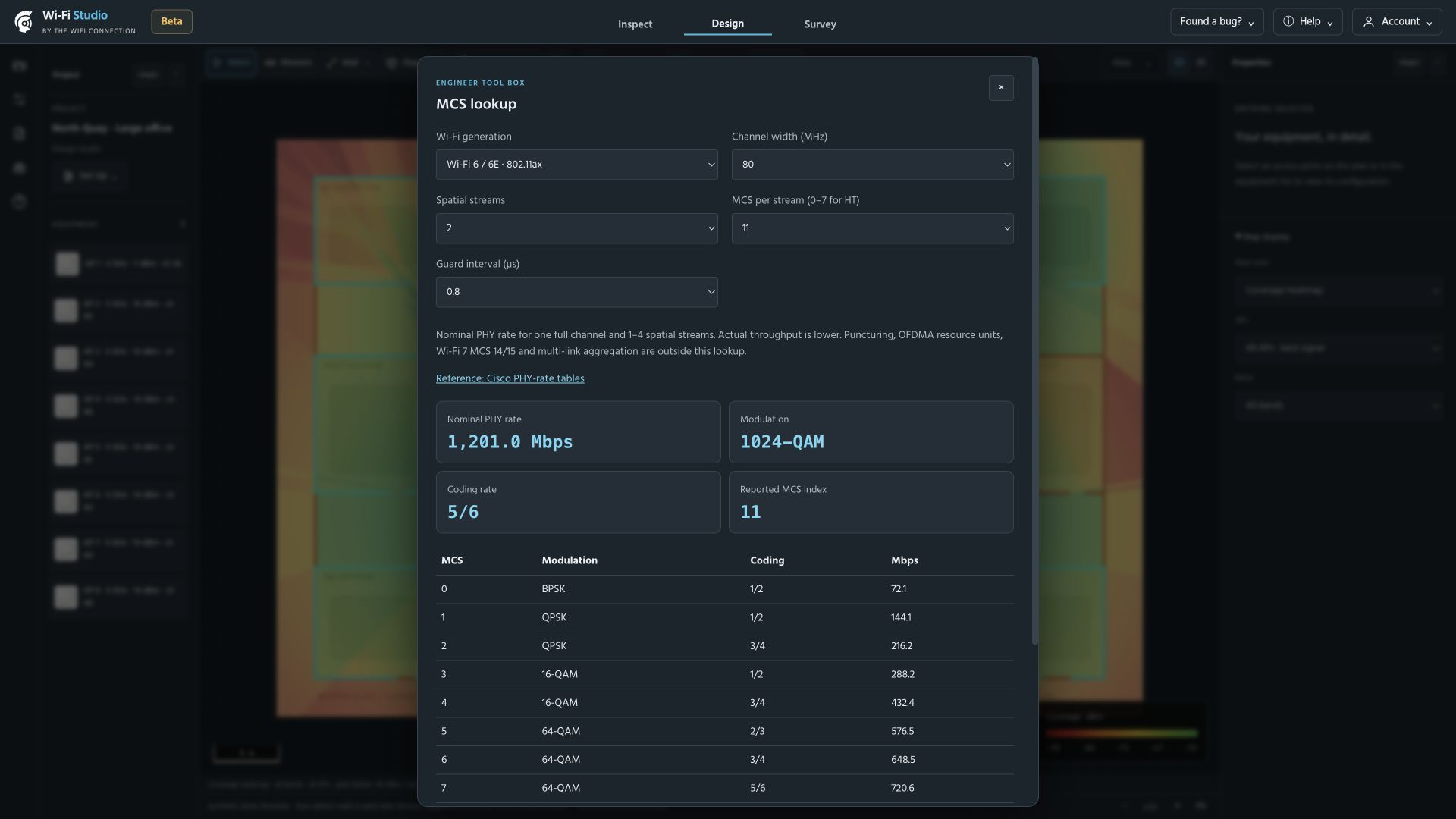This screenshot has height=819, width=1456.
Task: Open the Wi-Fi generation dropdown
Action: [576, 165]
